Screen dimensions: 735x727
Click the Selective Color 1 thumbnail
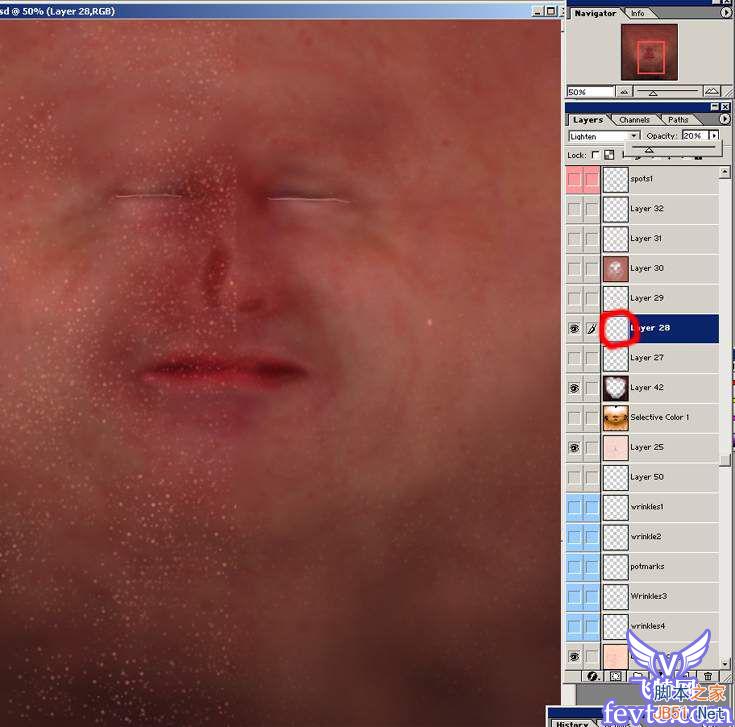(x=615, y=418)
